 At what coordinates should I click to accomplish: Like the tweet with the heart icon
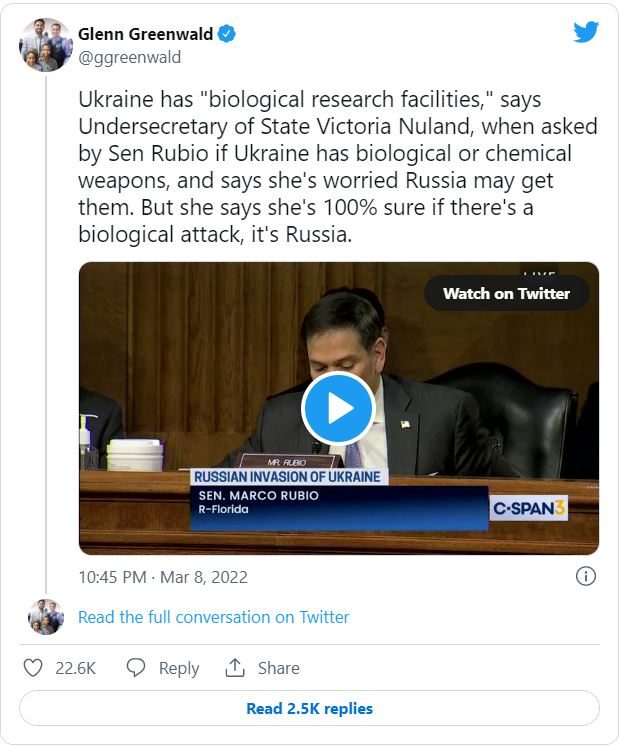33,668
